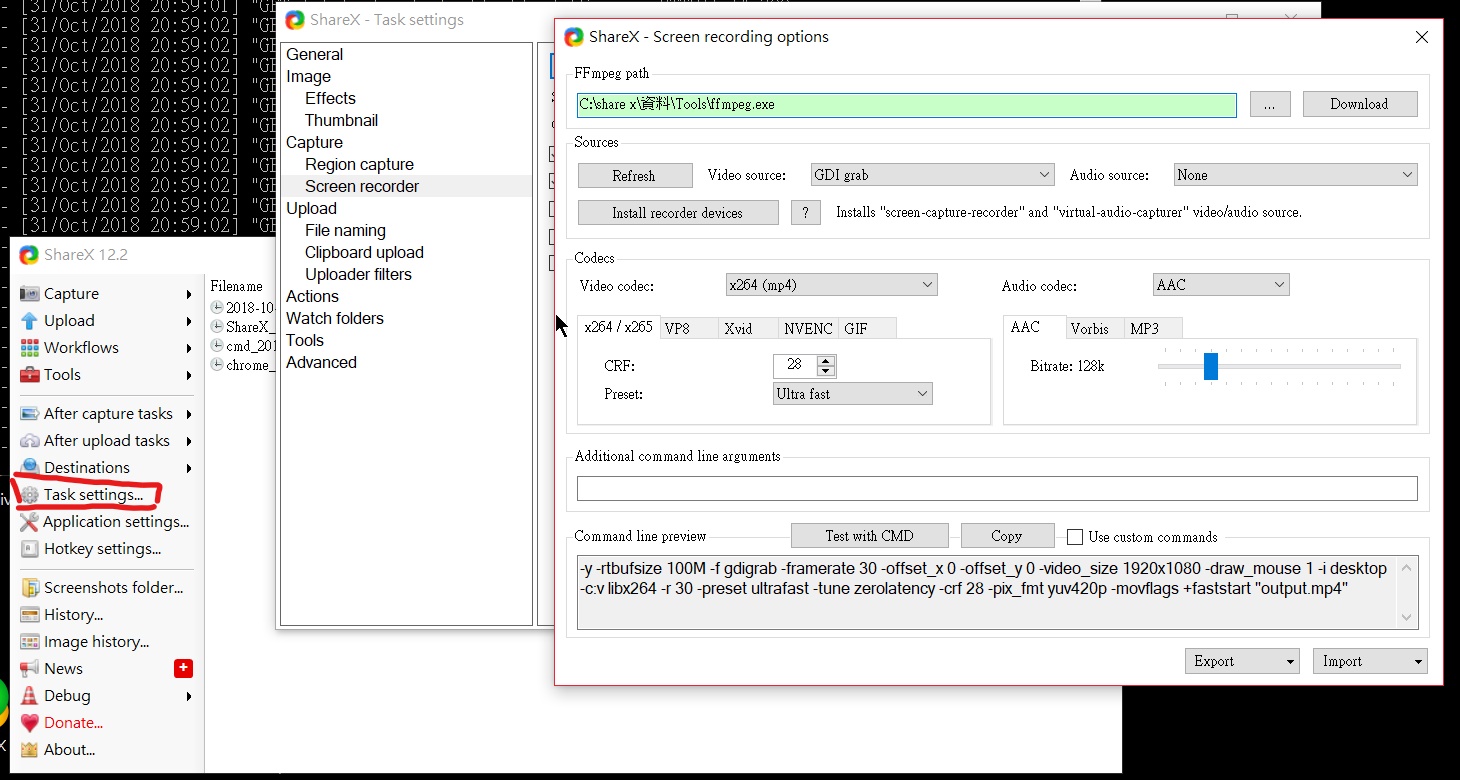
Task: Click the FFmpeg path text field
Action: point(907,104)
